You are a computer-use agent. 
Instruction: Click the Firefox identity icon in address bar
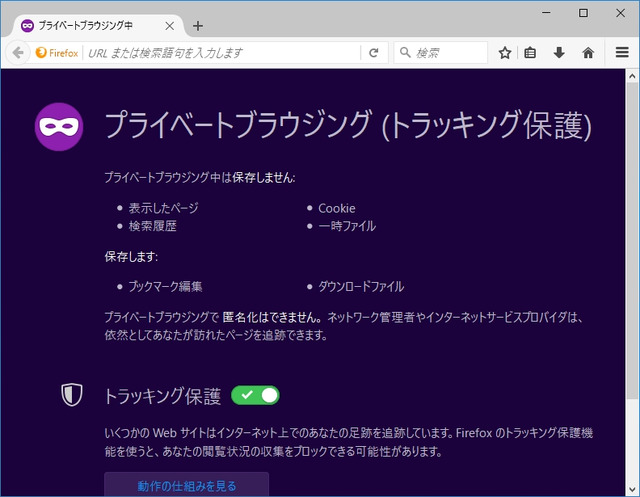57,53
